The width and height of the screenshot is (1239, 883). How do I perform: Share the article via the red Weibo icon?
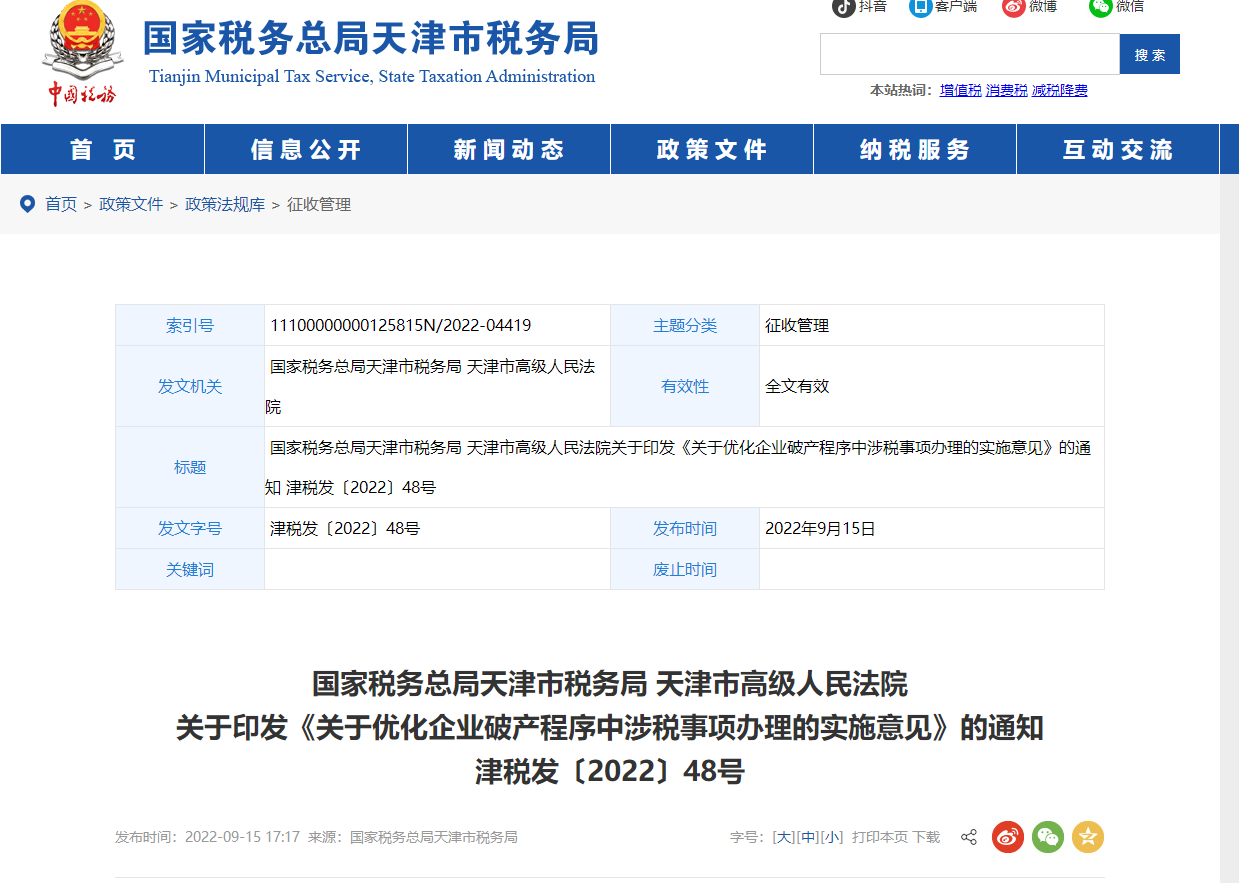click(x=1007, y=837)
